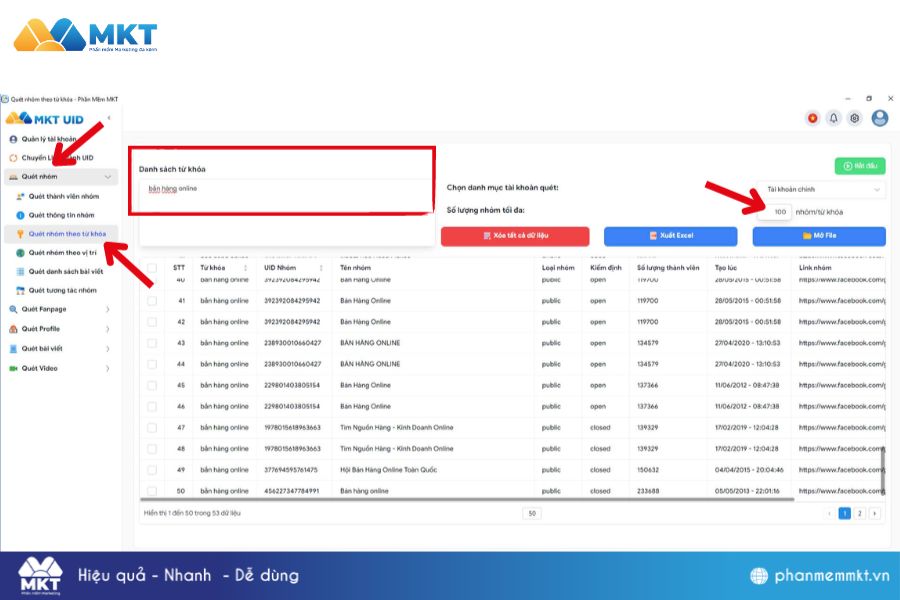900x600 pixels.
Task: Expand the Quét Profile section
Action: click(x=108, y=329)
